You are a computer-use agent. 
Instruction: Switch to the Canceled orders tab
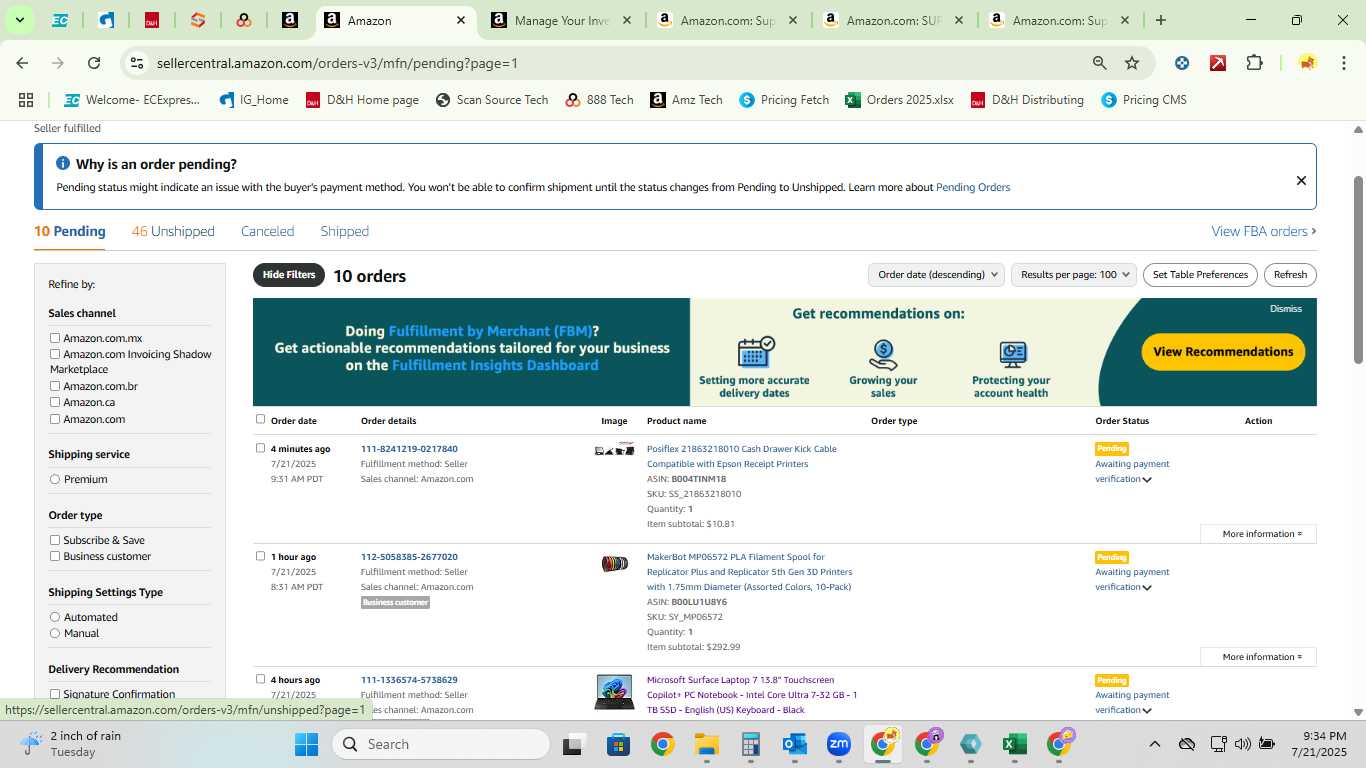[267, 231]
